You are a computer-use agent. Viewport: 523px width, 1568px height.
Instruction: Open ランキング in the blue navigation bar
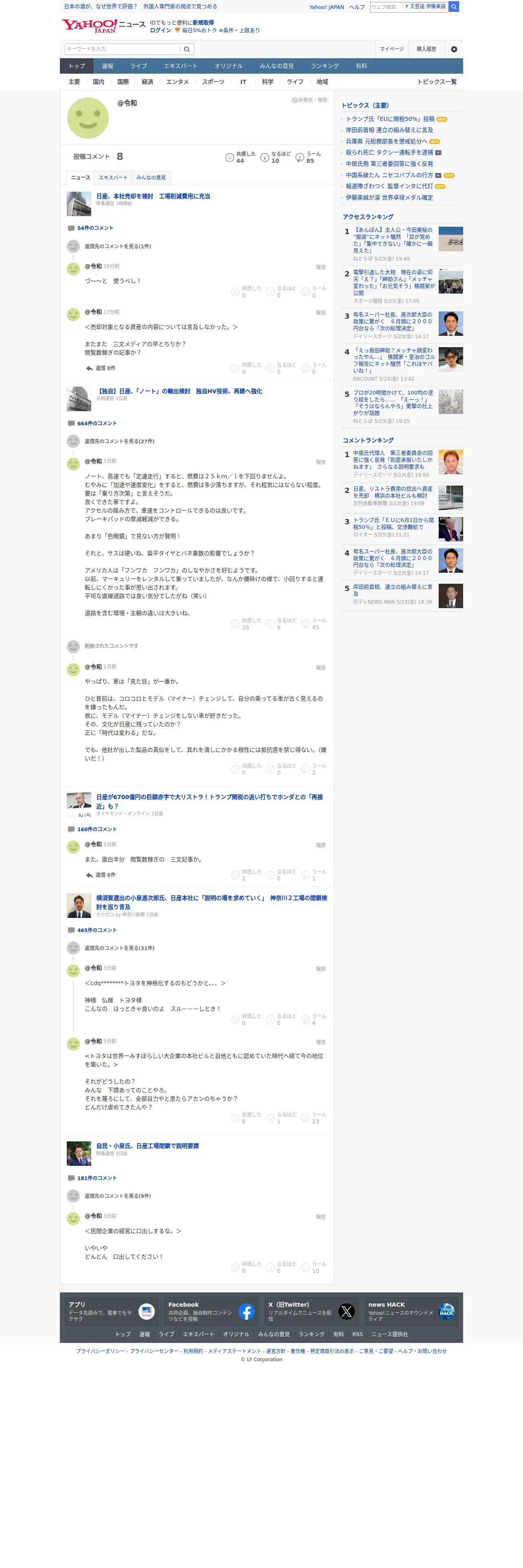point(325,66)
